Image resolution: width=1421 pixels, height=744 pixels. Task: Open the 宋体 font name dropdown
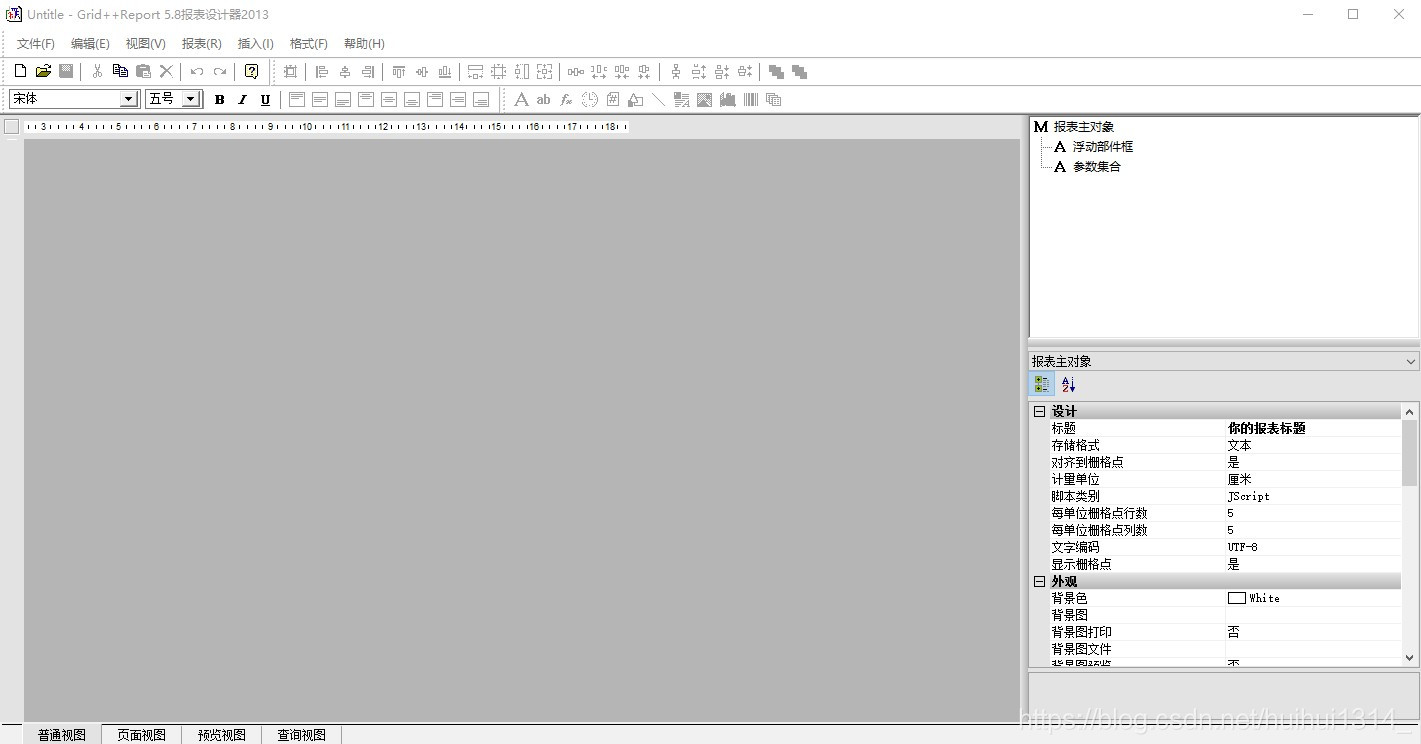(128, 99)
